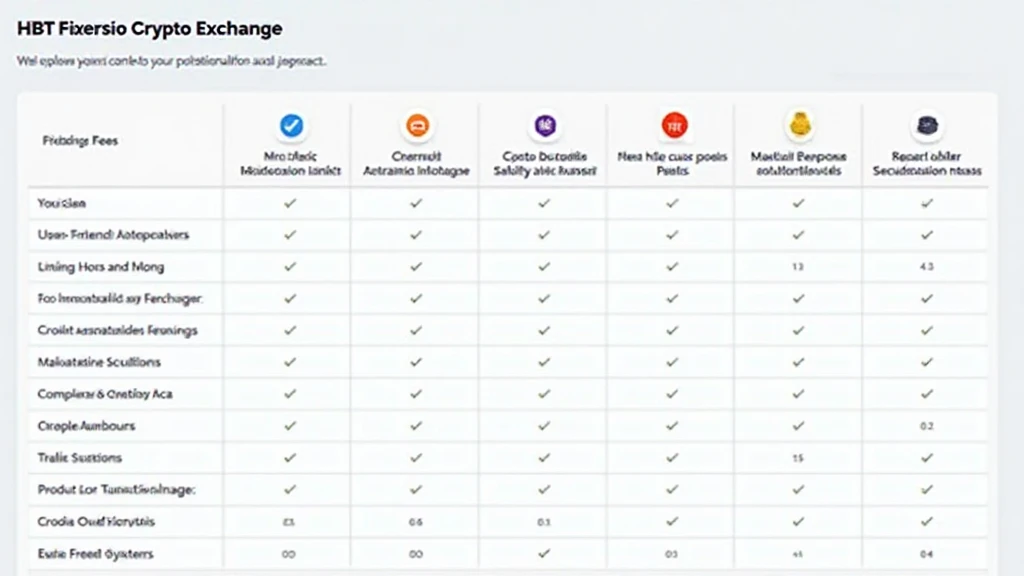Viewport: 1024px width, 576px height.
Task: Click checkmark in last row under purple icon column
Action: coord(544,553)
